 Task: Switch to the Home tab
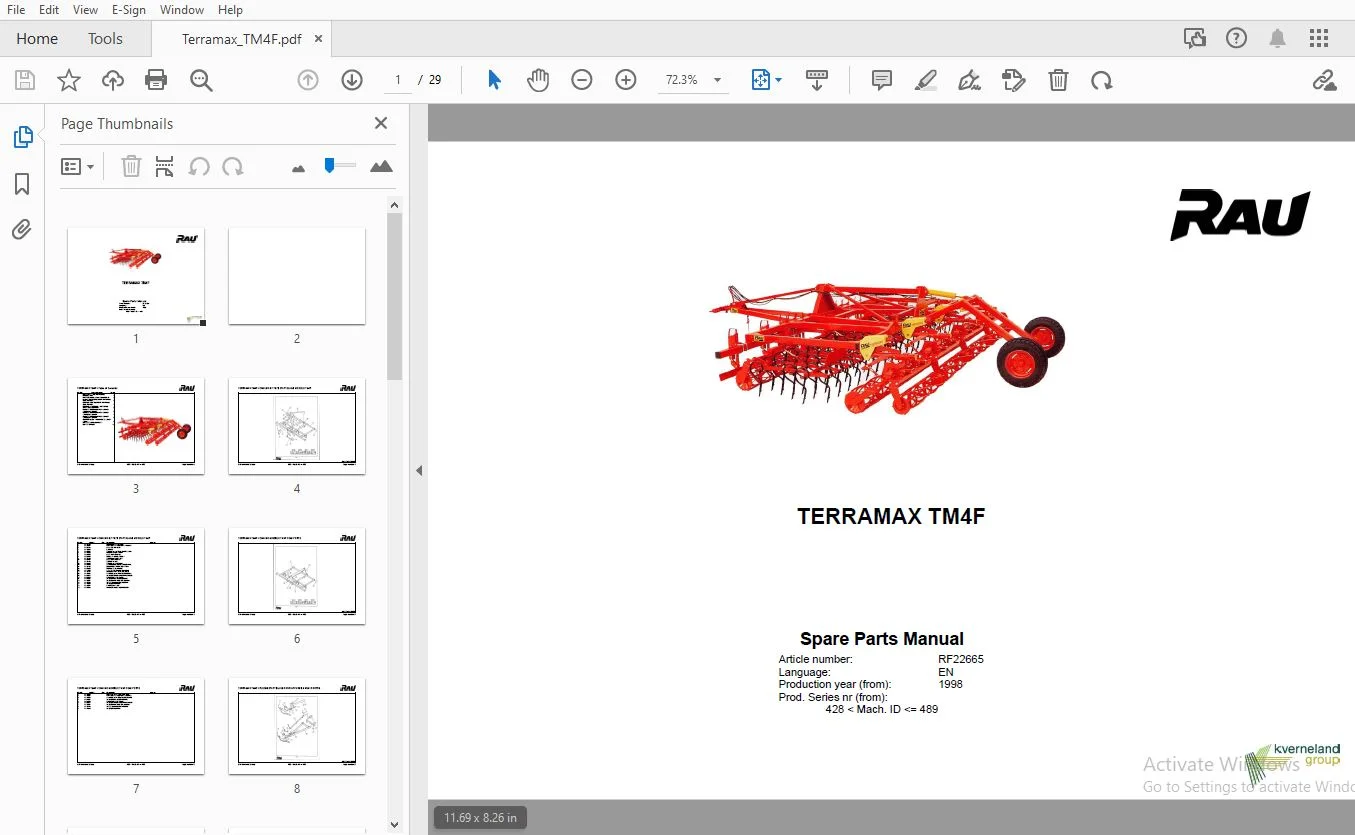(x=37, y=39)
